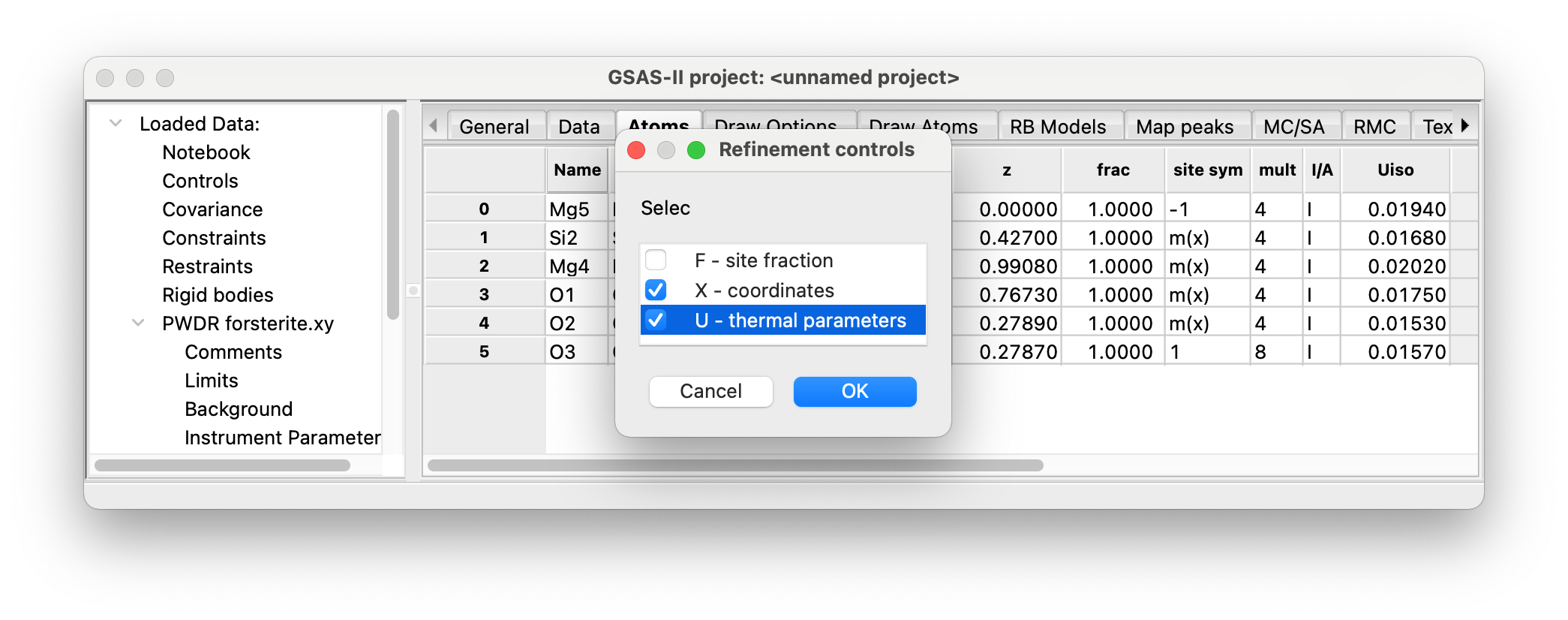
Task: Zoom the Refinement controls dialog window
Action: [x=696, y=150]
